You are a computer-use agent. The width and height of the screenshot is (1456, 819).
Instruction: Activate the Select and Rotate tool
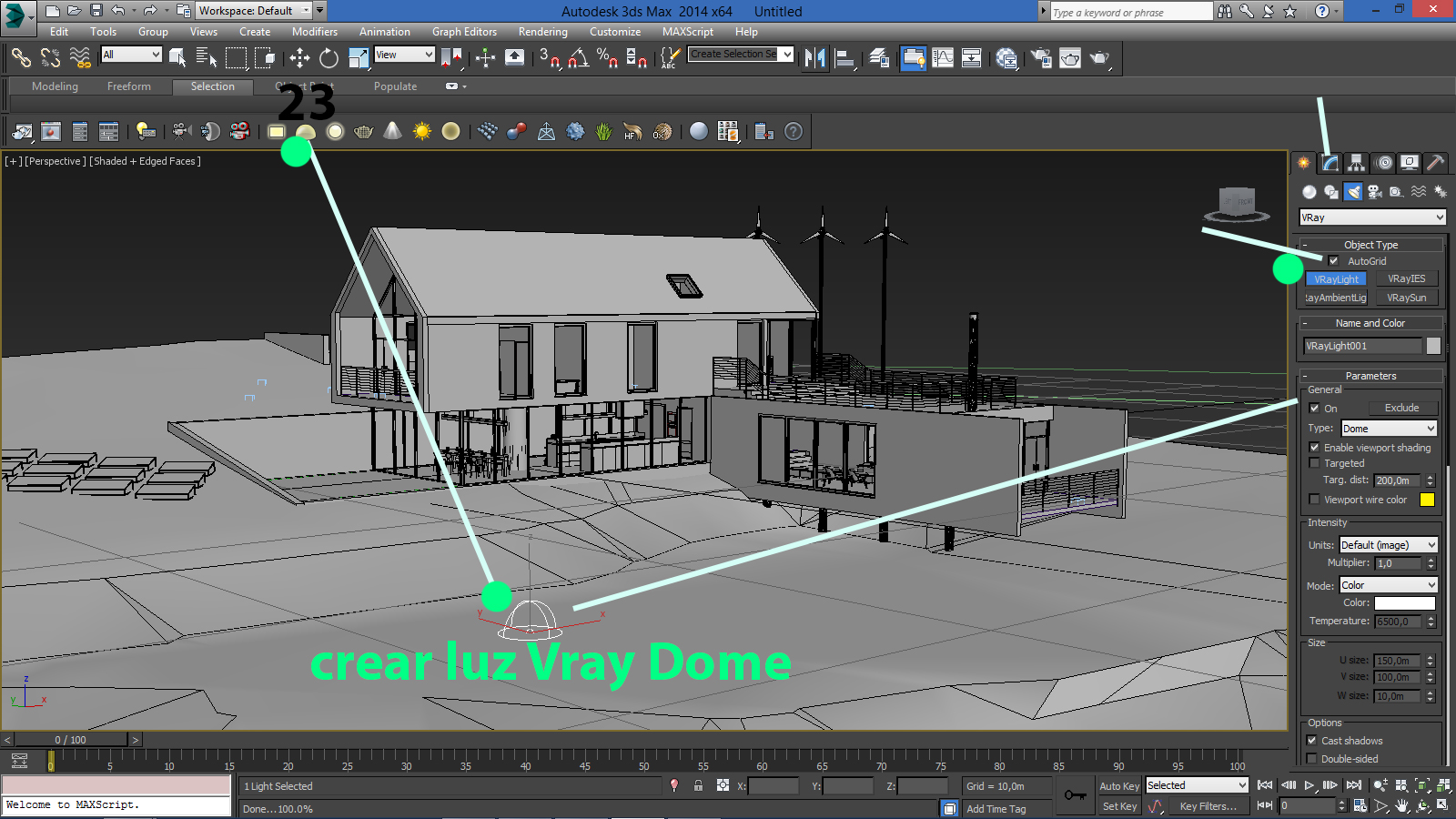pyautogui.click(x=327, y=58)
